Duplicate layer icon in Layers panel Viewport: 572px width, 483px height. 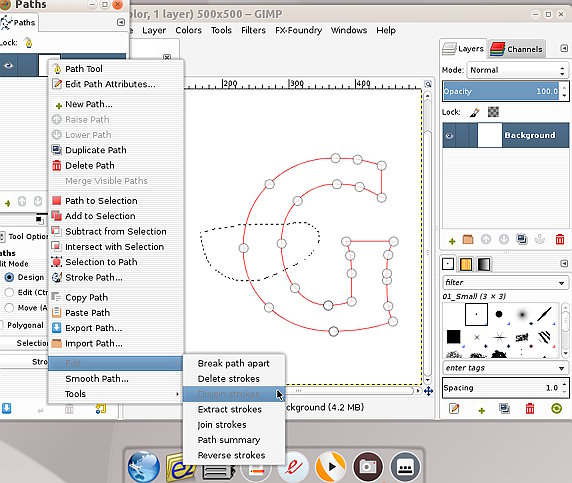522,240
